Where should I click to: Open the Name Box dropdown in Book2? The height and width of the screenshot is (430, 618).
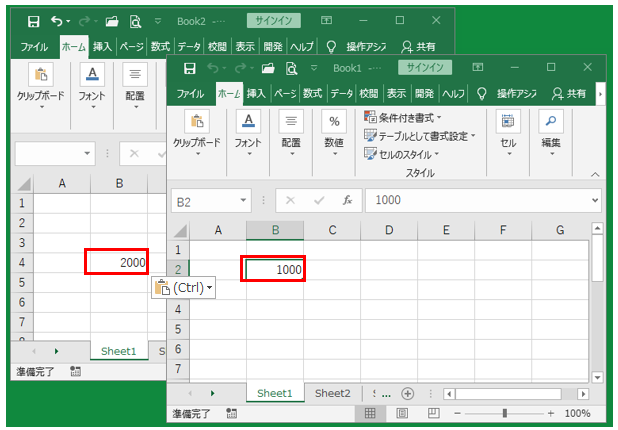87,153
